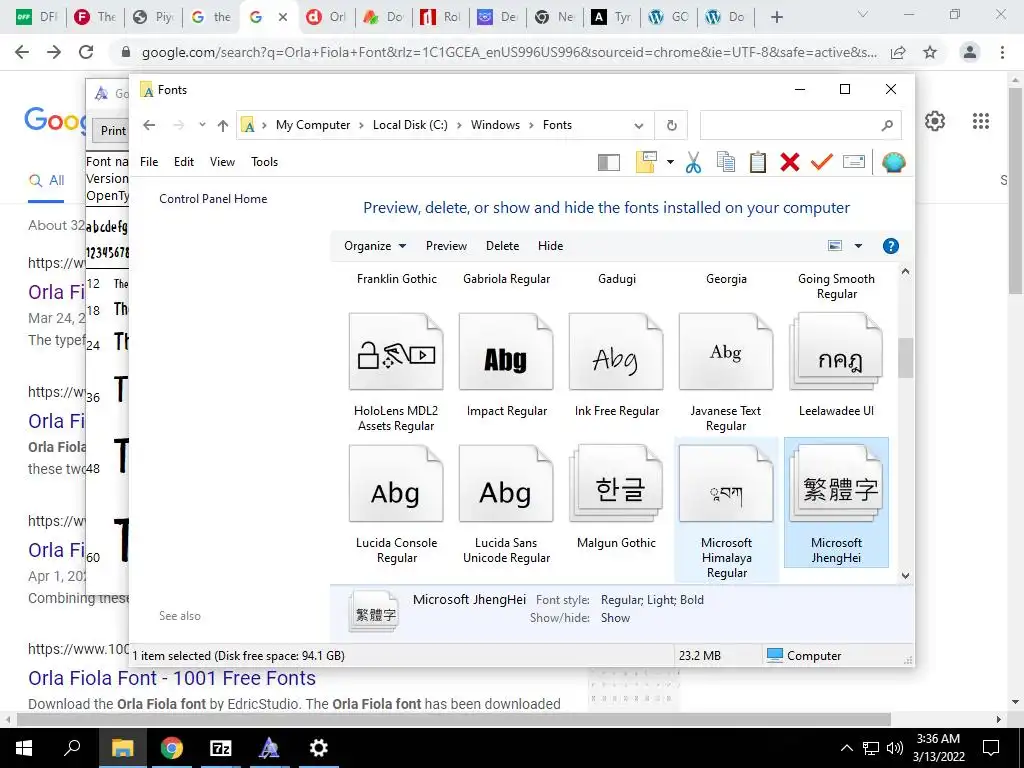The height and width of the screenshot is (768, 1024).
Task: Select the HoloLens MDL2 Assets font thumbnail
Action: 396,352
